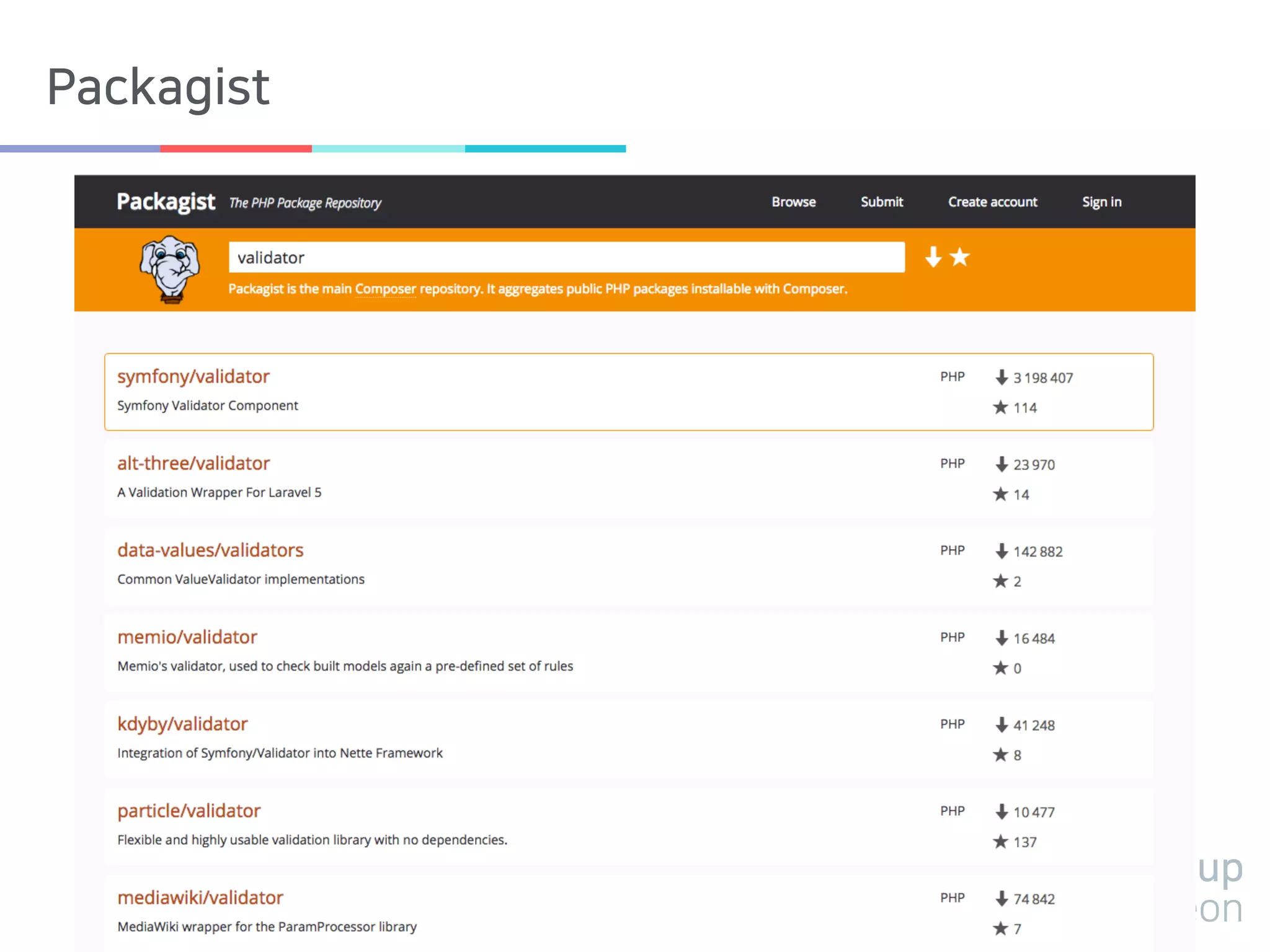The width and height of the screenshot is (1270, 952).
Task: Click download arrow icon for data-values/validators
Action: tap(1001, 551)
